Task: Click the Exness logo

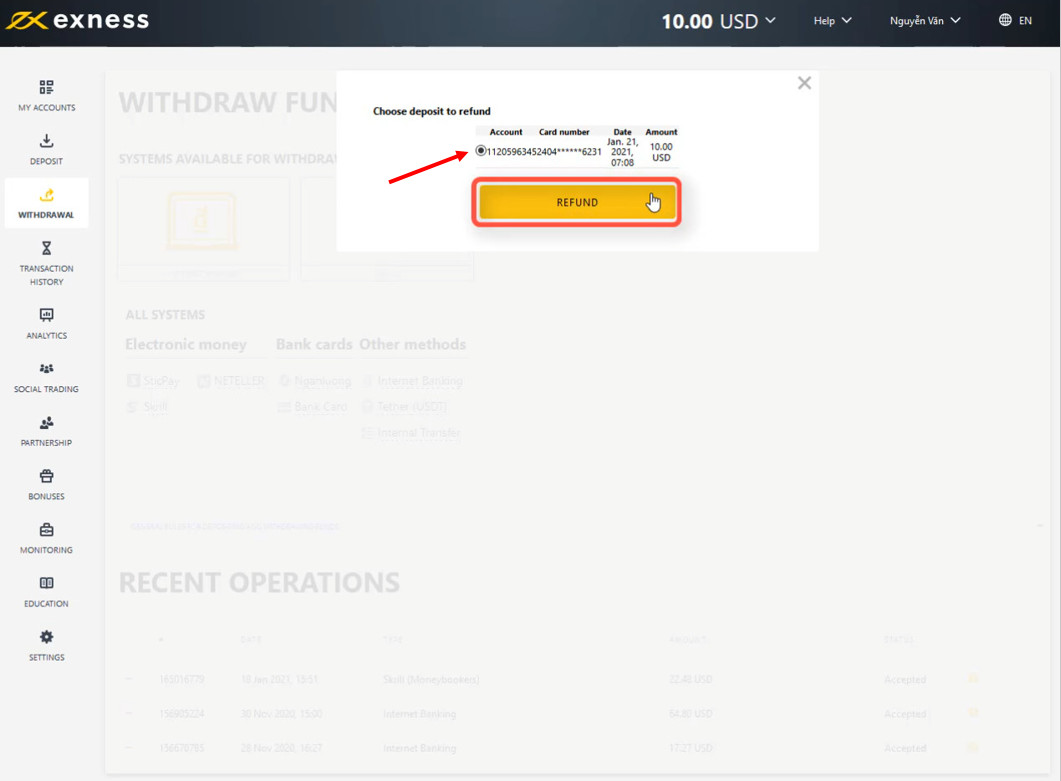Action: point(77,20)
